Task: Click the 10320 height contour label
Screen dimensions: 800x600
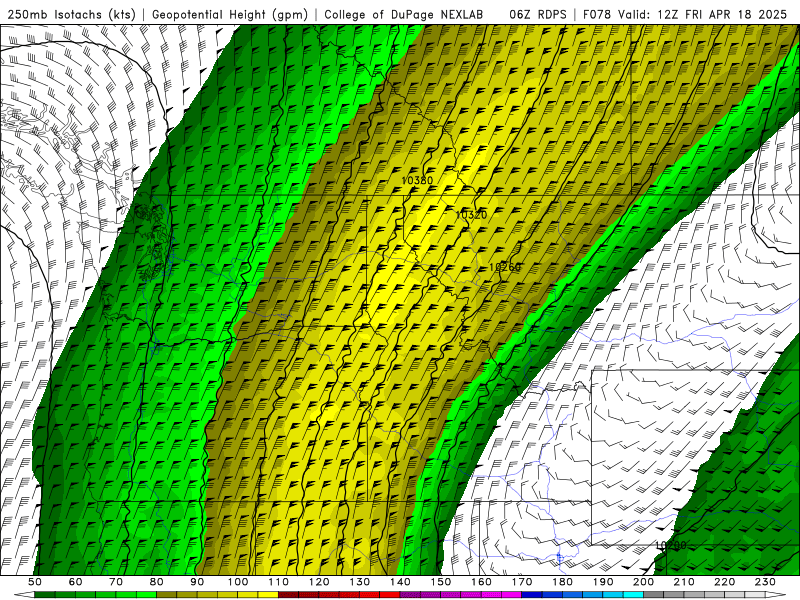Action: point(471,215)
